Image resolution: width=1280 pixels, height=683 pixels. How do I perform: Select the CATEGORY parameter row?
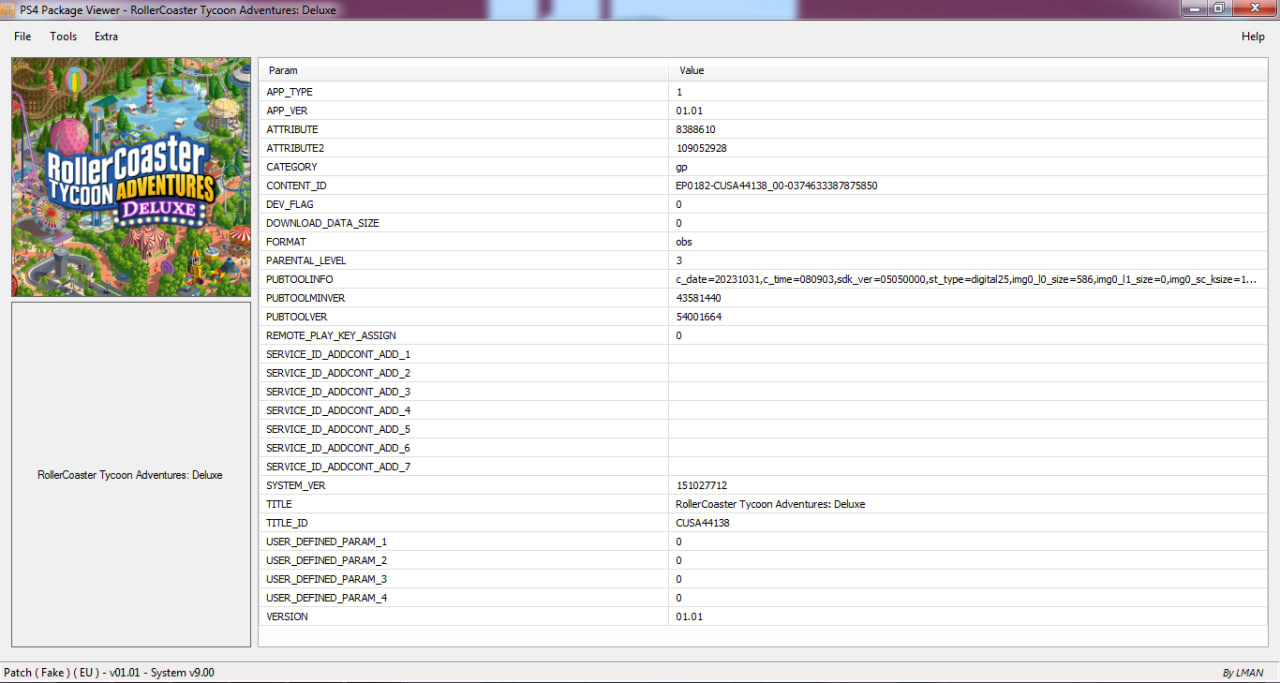[x=764, y=167]
